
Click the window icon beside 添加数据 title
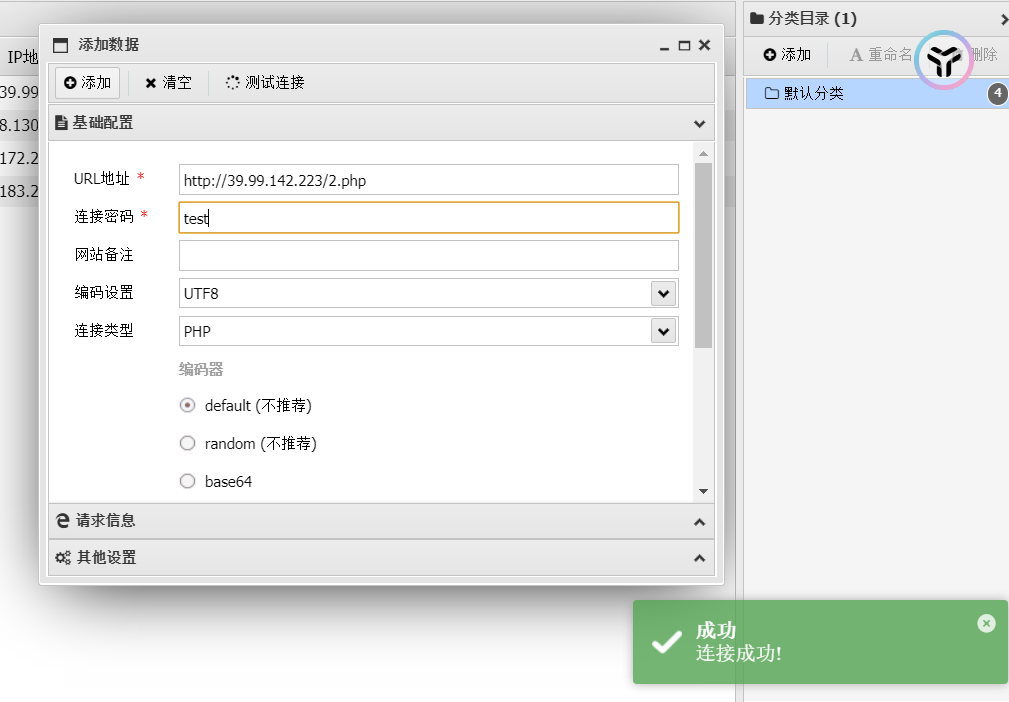[x=60, y=45]
